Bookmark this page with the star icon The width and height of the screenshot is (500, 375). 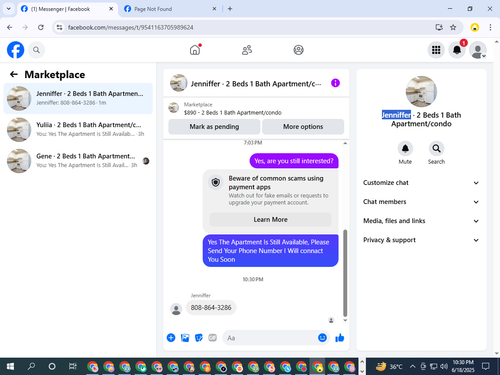(x=453, y=27)
